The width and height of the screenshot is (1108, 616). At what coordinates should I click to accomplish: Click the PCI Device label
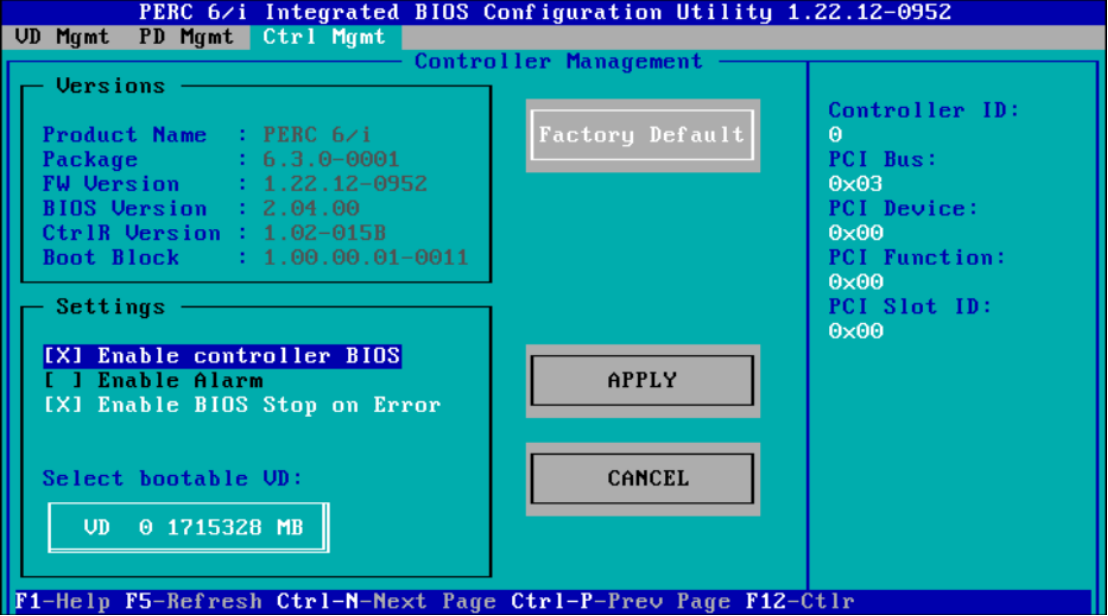point(903,208)
